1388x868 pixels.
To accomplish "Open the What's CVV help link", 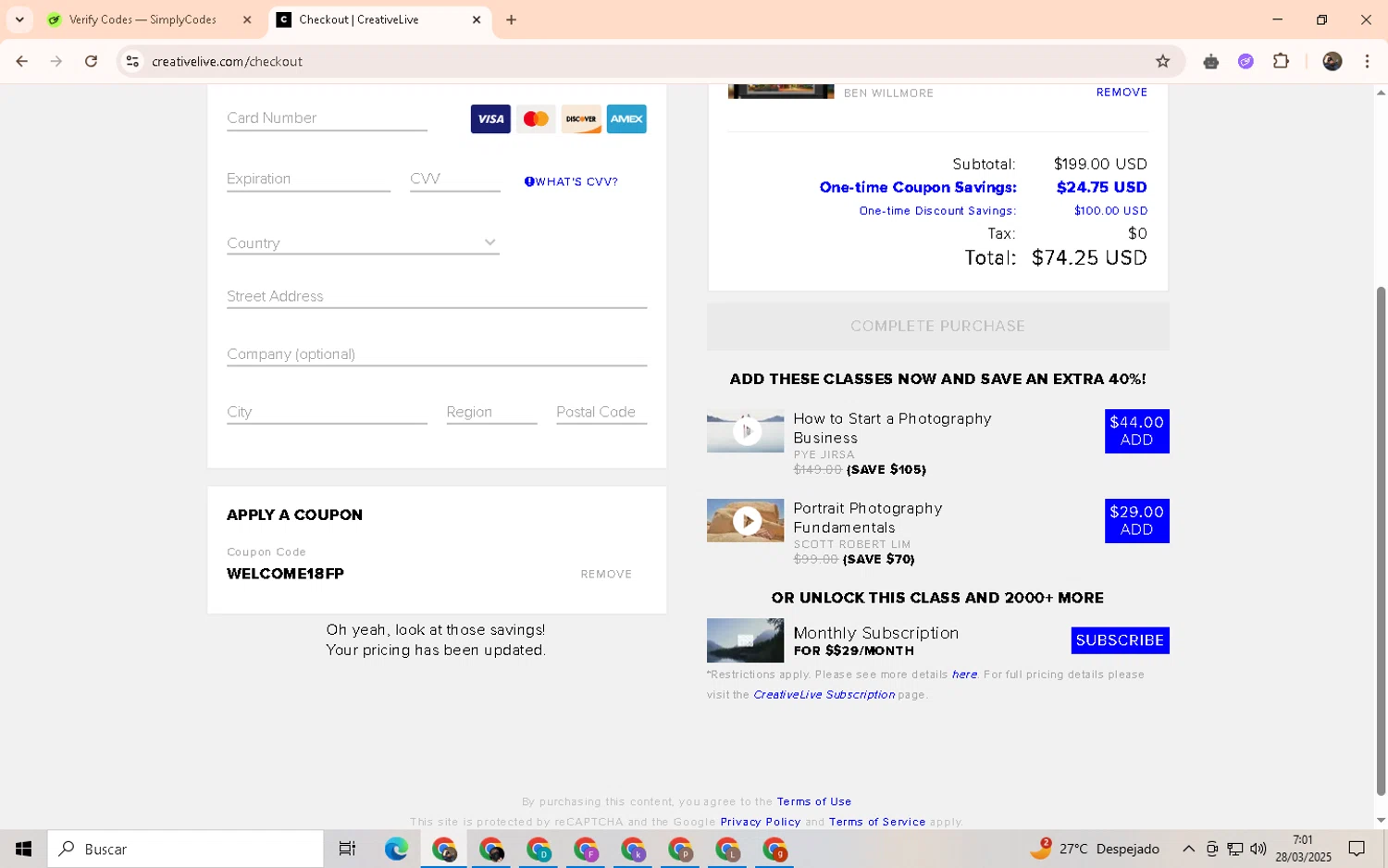I will [571, 181].
